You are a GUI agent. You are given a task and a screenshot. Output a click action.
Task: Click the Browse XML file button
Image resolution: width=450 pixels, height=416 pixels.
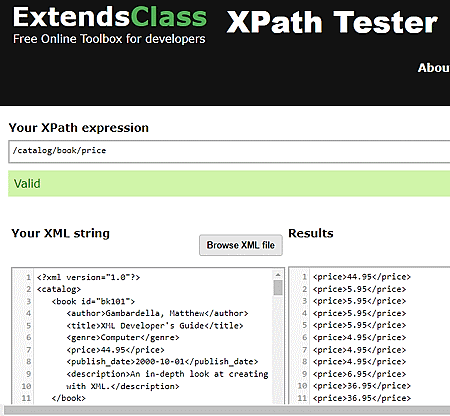click(x=241, y=245)
